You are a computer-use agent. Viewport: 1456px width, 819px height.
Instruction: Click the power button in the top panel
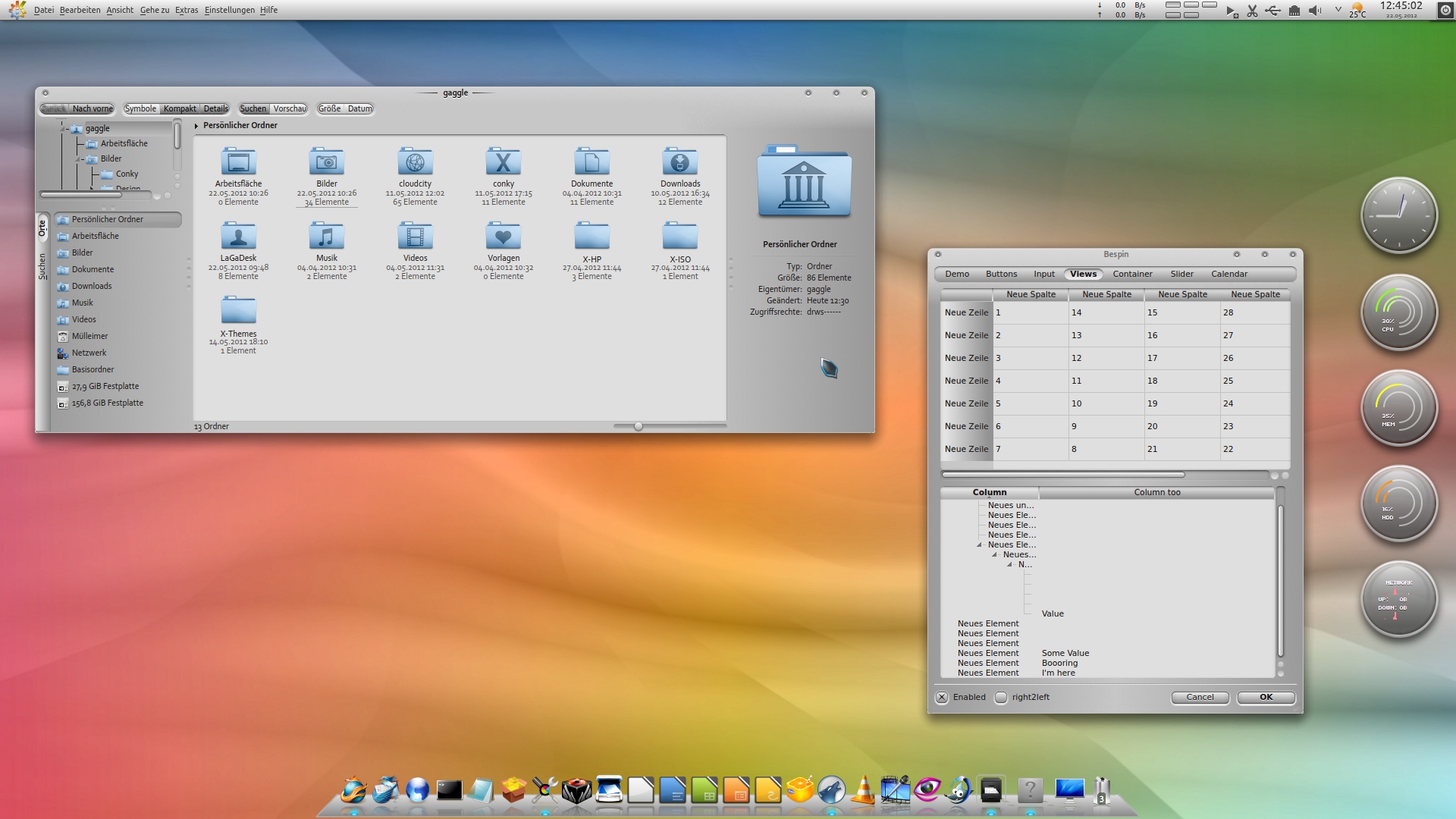[x=1445, y=11]
